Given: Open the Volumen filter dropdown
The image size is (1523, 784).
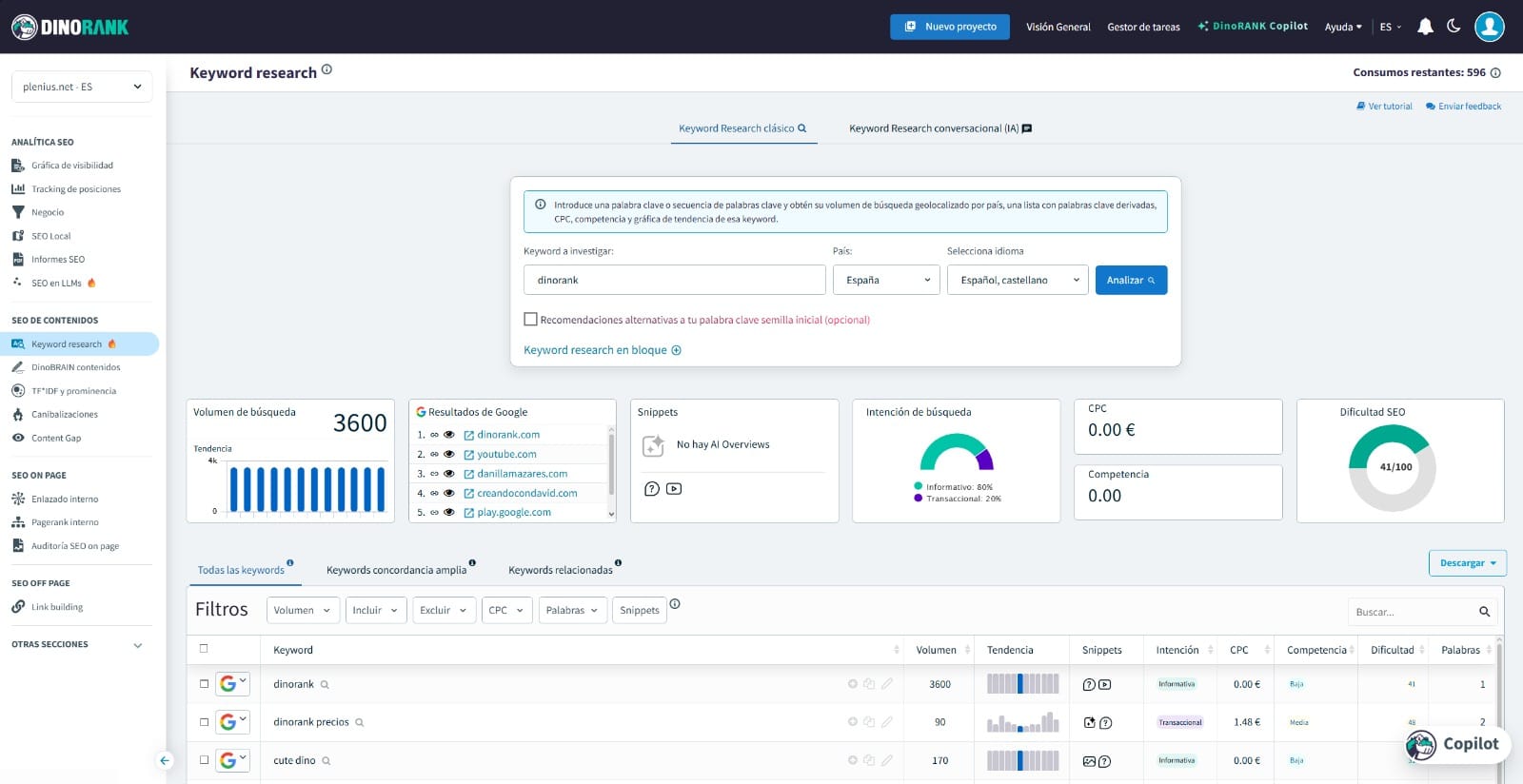Looking at the screenshot, I should pos(303,610).
